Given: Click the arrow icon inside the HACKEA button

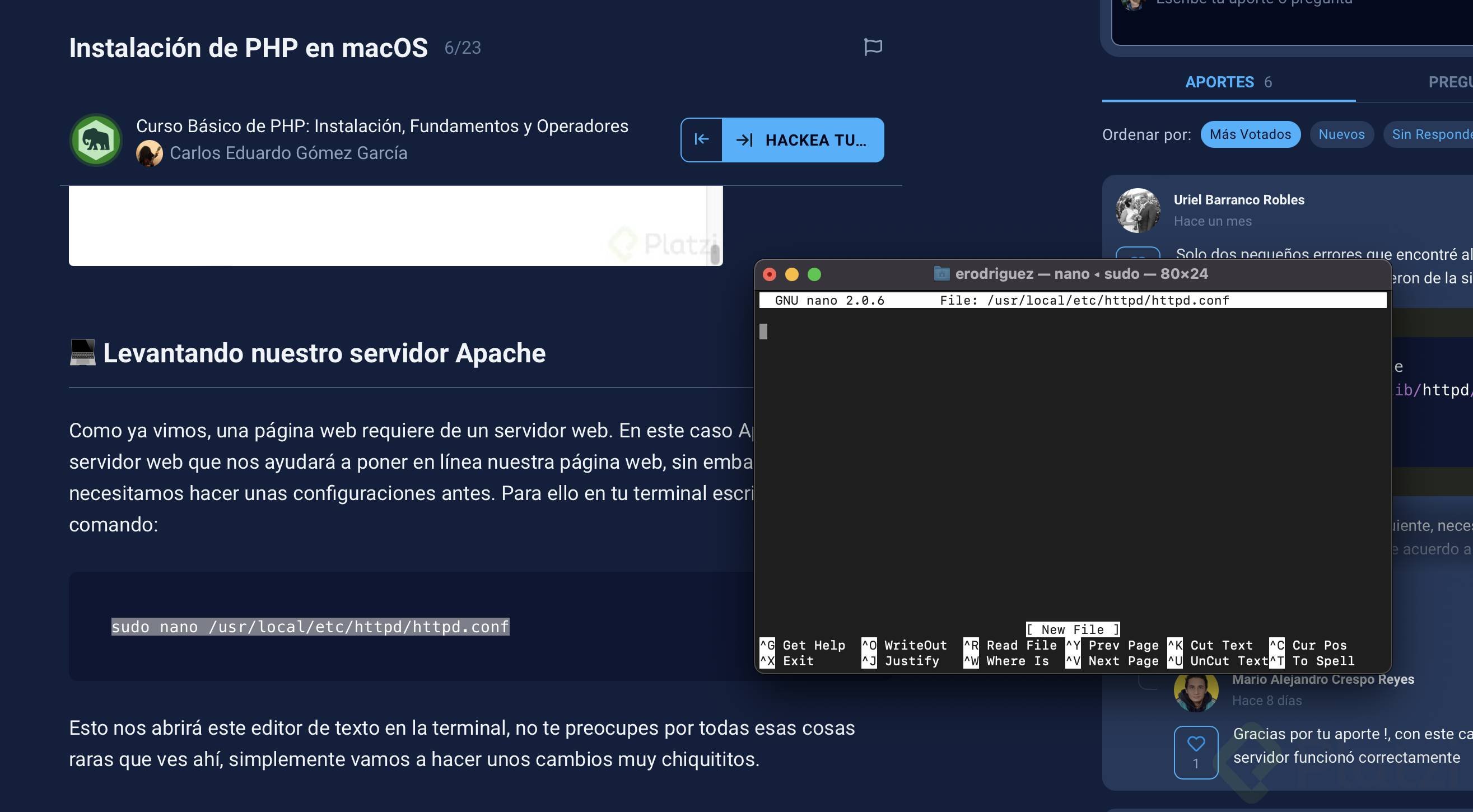Looking at the screenshot, I should pyautogui.click(x=744, y=139).
